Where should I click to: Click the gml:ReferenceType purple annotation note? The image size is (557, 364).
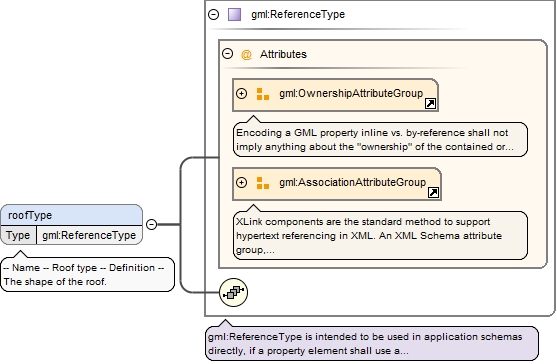click(372, 343)
